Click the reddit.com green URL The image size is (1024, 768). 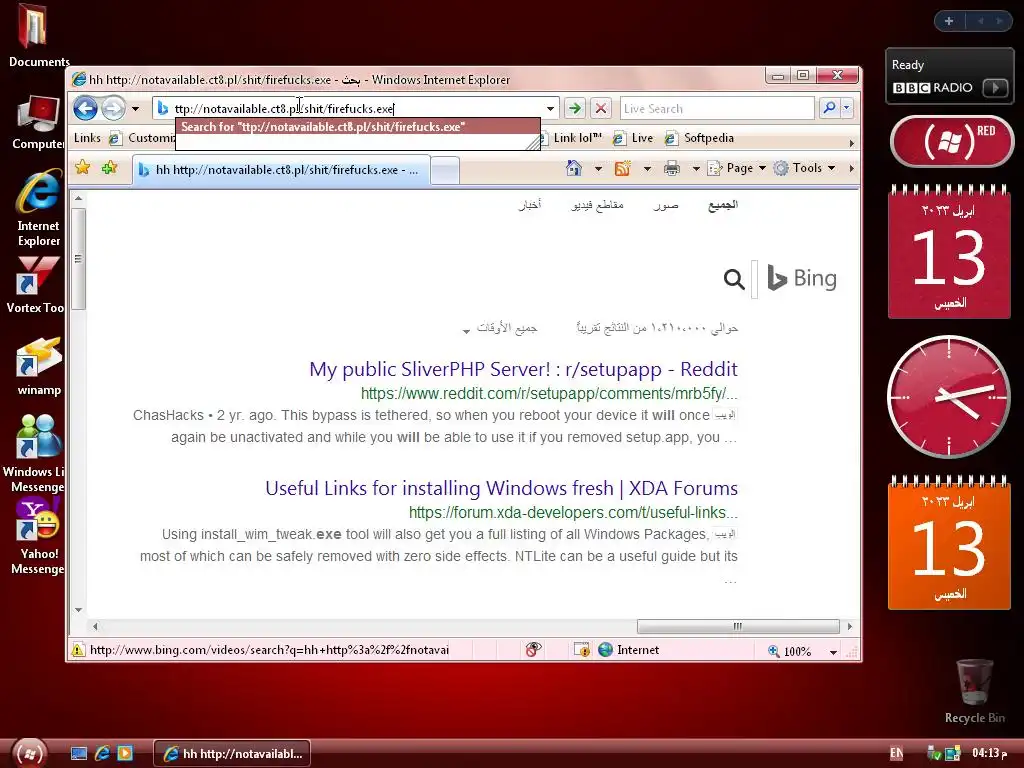[549, 394]
